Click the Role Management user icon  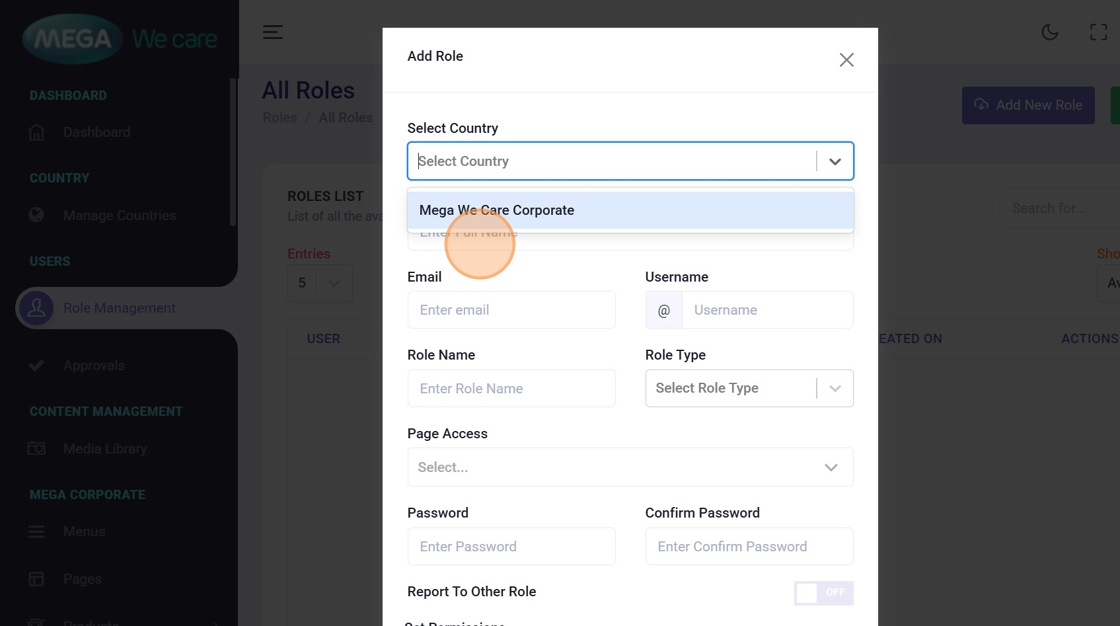37,308
